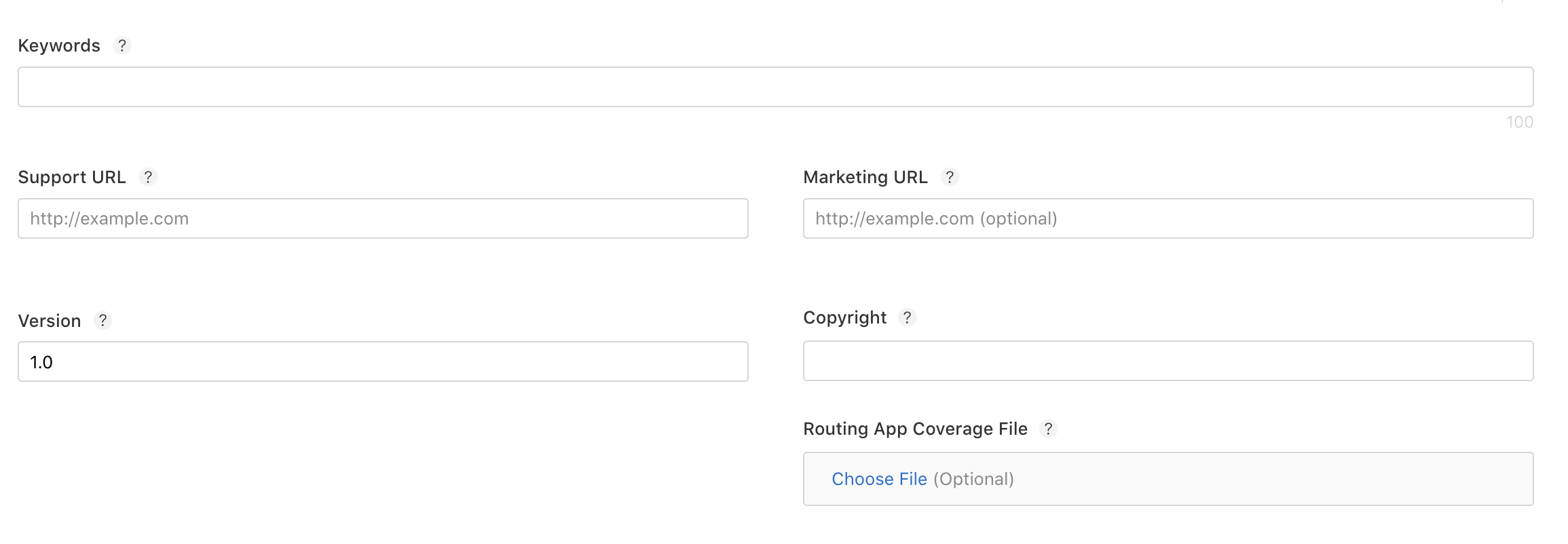Focus the Keywords text field

pyautogui.click(x=775, y=87)
